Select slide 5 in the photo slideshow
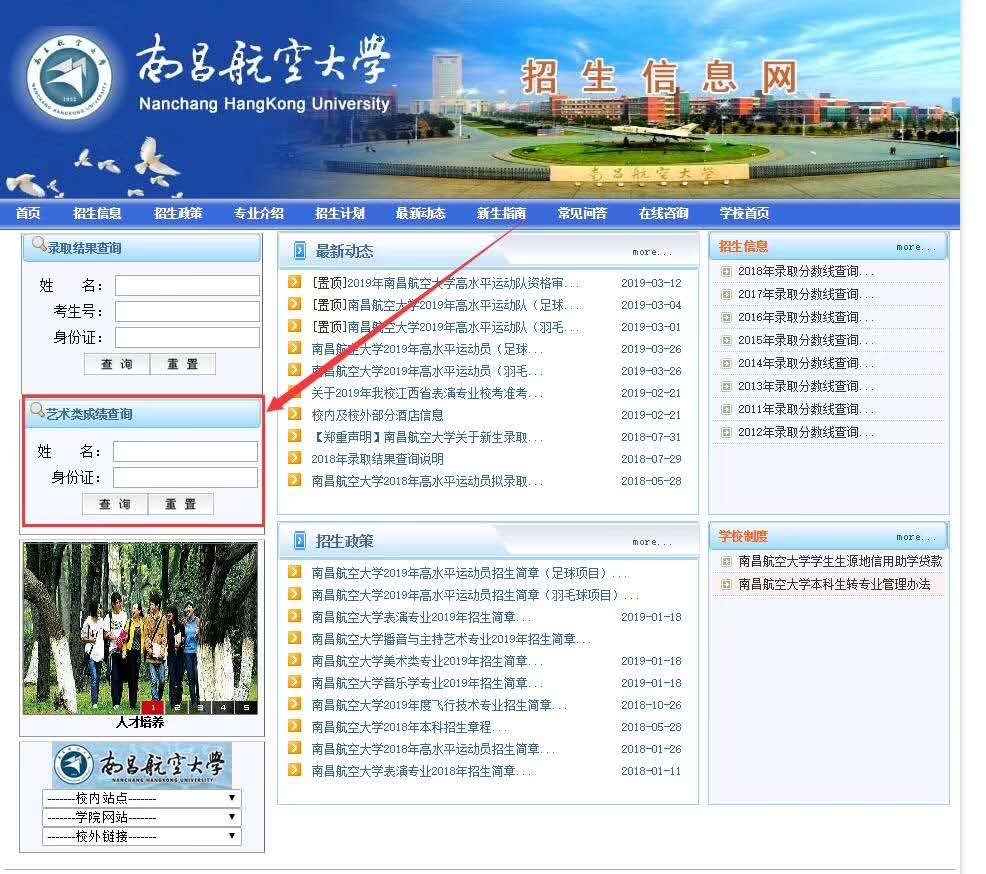986x874 pixels. pyautogui.click(x=246, y=707)
